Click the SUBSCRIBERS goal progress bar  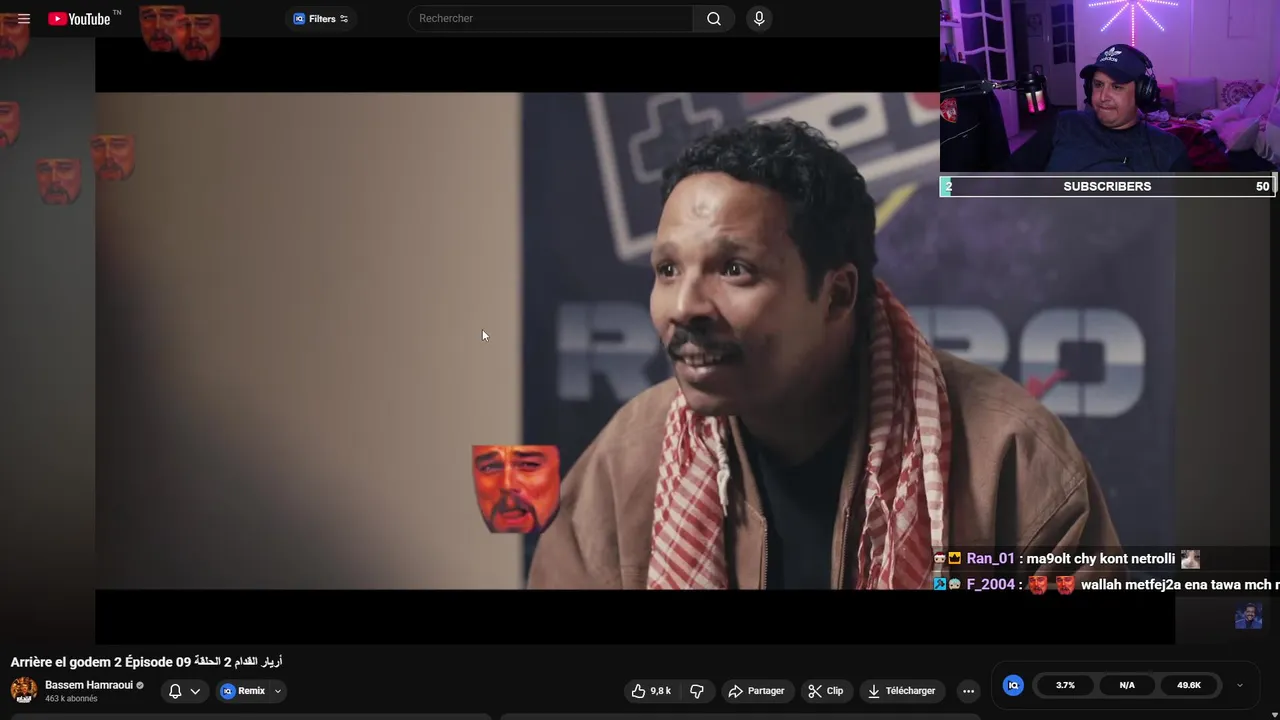coord(1108,186)
